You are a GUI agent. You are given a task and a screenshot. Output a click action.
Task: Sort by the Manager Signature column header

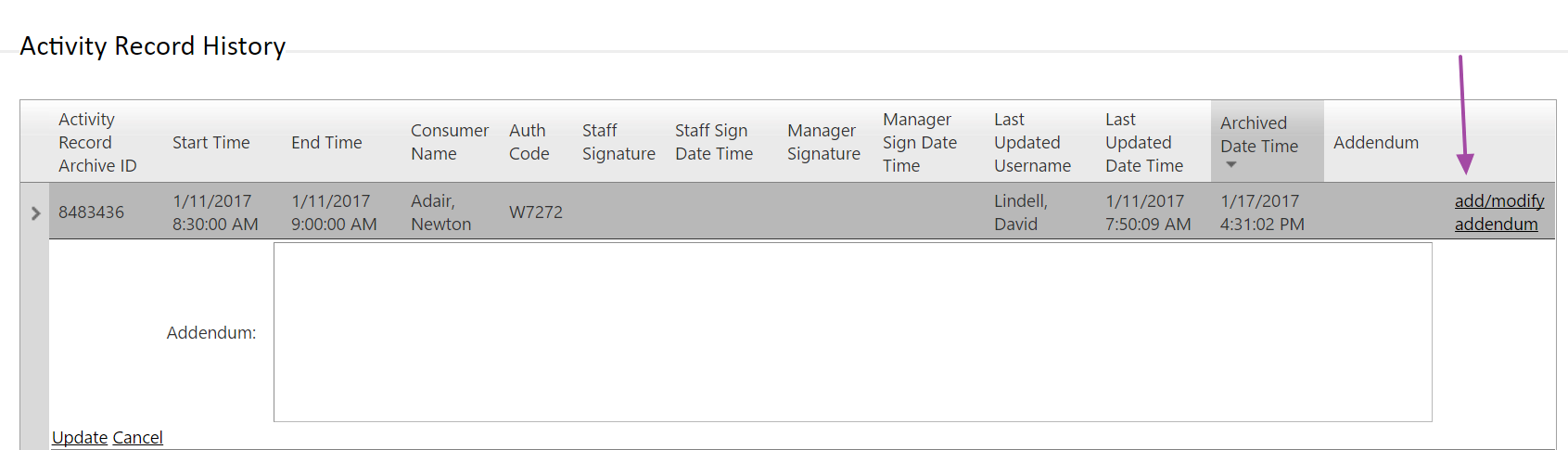click(823, 143)
